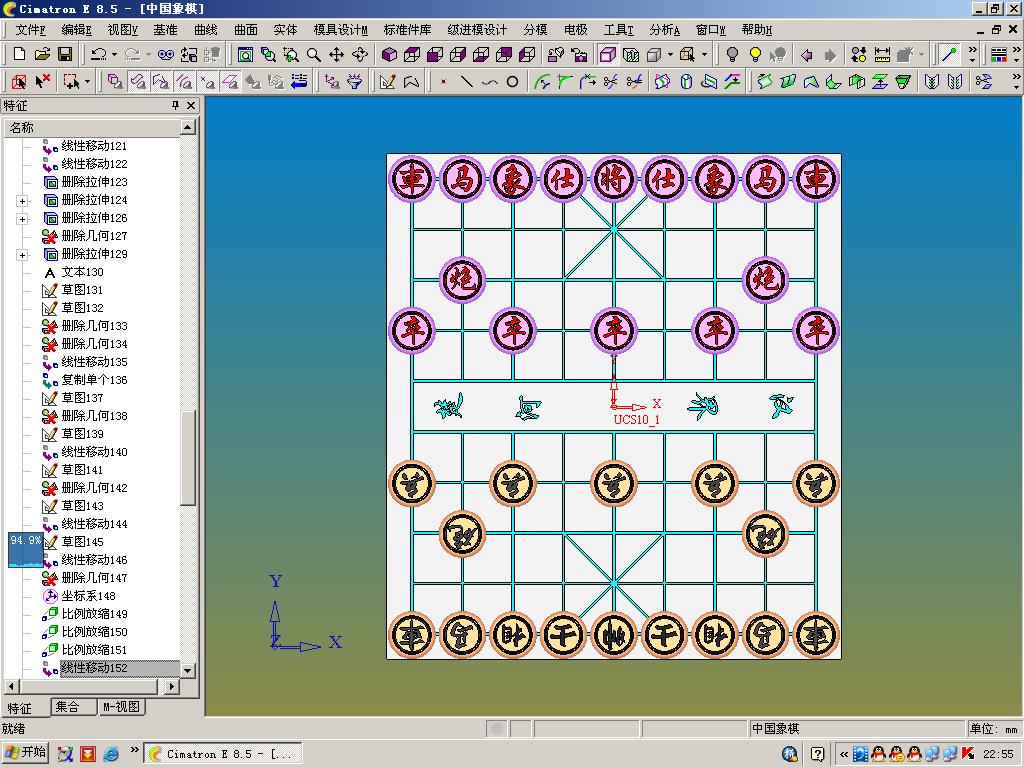Start the sketcher pencil tool

387,82
